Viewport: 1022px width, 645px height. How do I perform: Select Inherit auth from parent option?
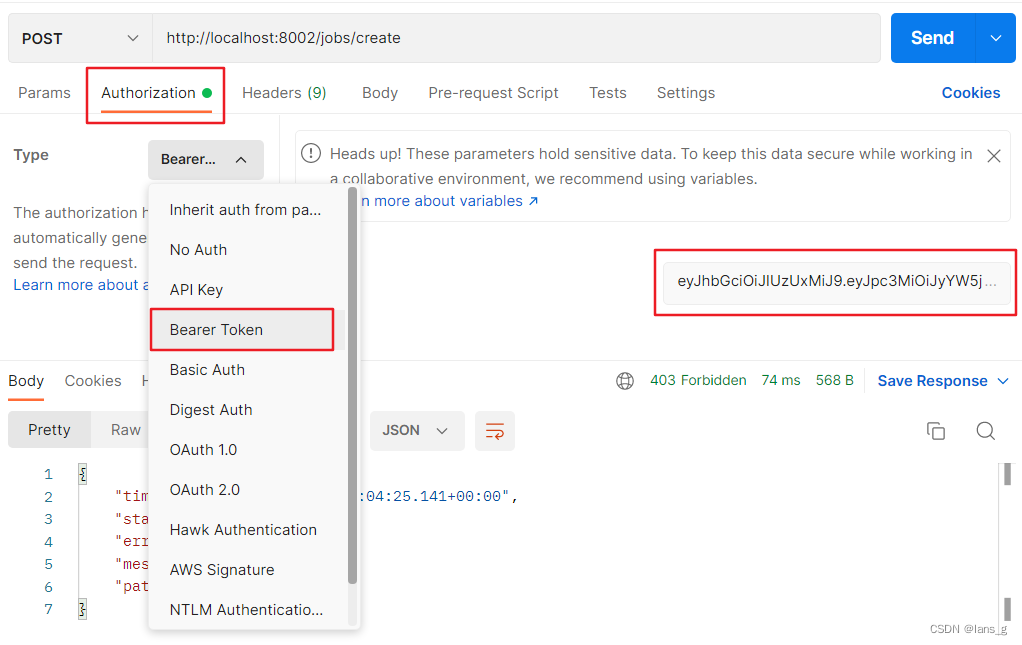[x=248, y=210]
